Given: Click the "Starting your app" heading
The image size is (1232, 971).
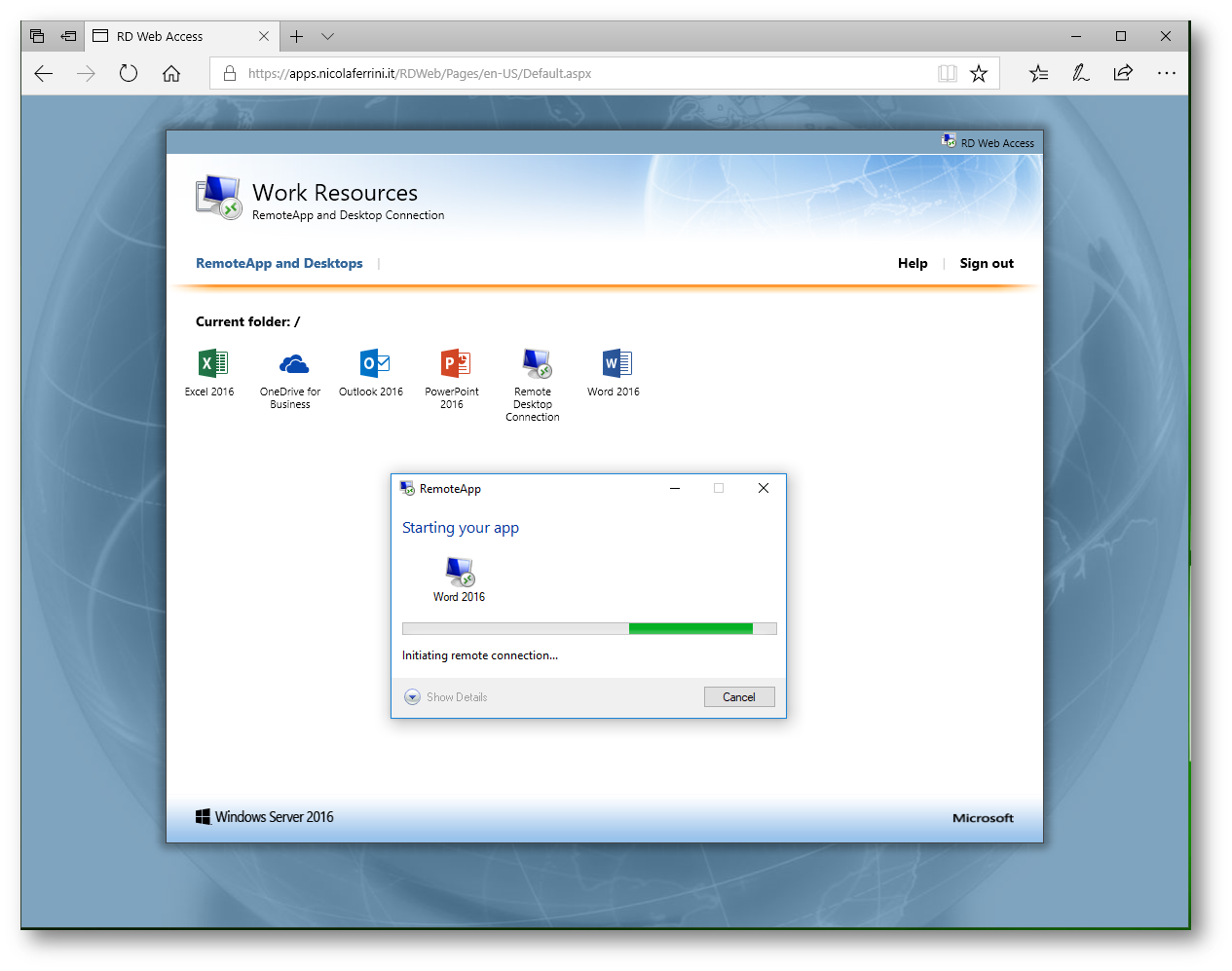Looking at the screenshot, I should click(461, 528).
